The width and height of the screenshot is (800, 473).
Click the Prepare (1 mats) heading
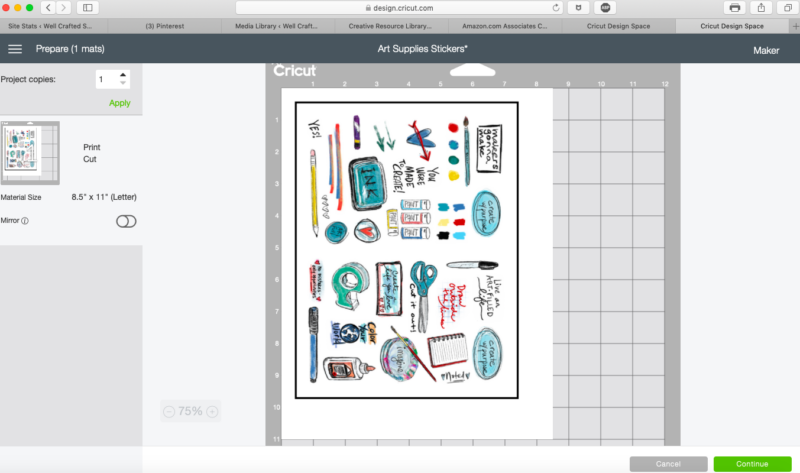(70, 49)
